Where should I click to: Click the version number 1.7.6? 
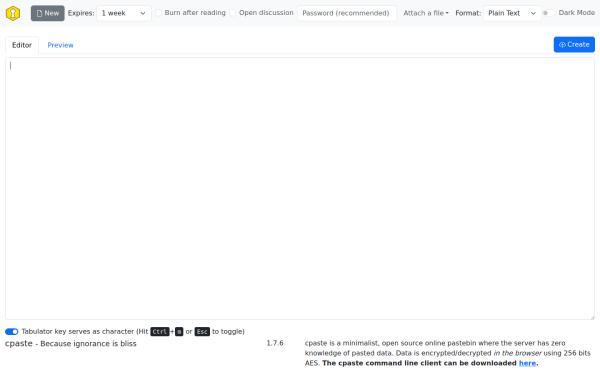275,343
